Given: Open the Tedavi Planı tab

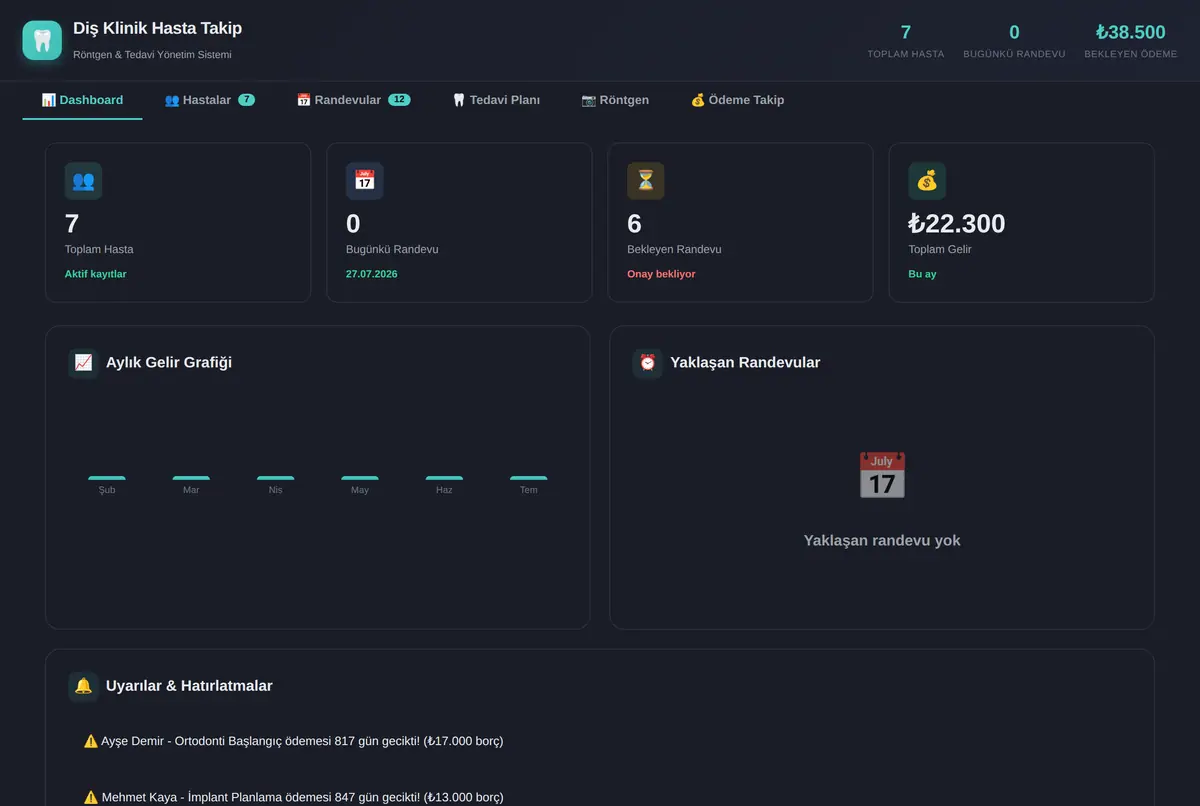Looking at the screenshot, I should pos(496,100).
